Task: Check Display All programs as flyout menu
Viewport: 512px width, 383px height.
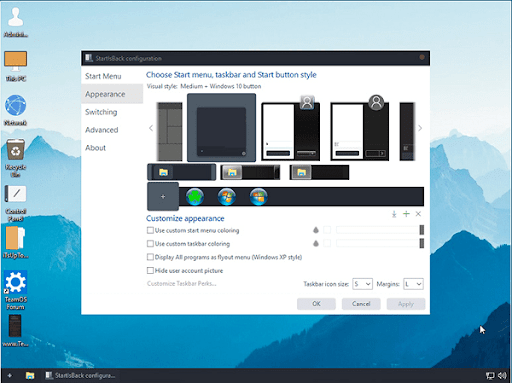Action: 150,257
